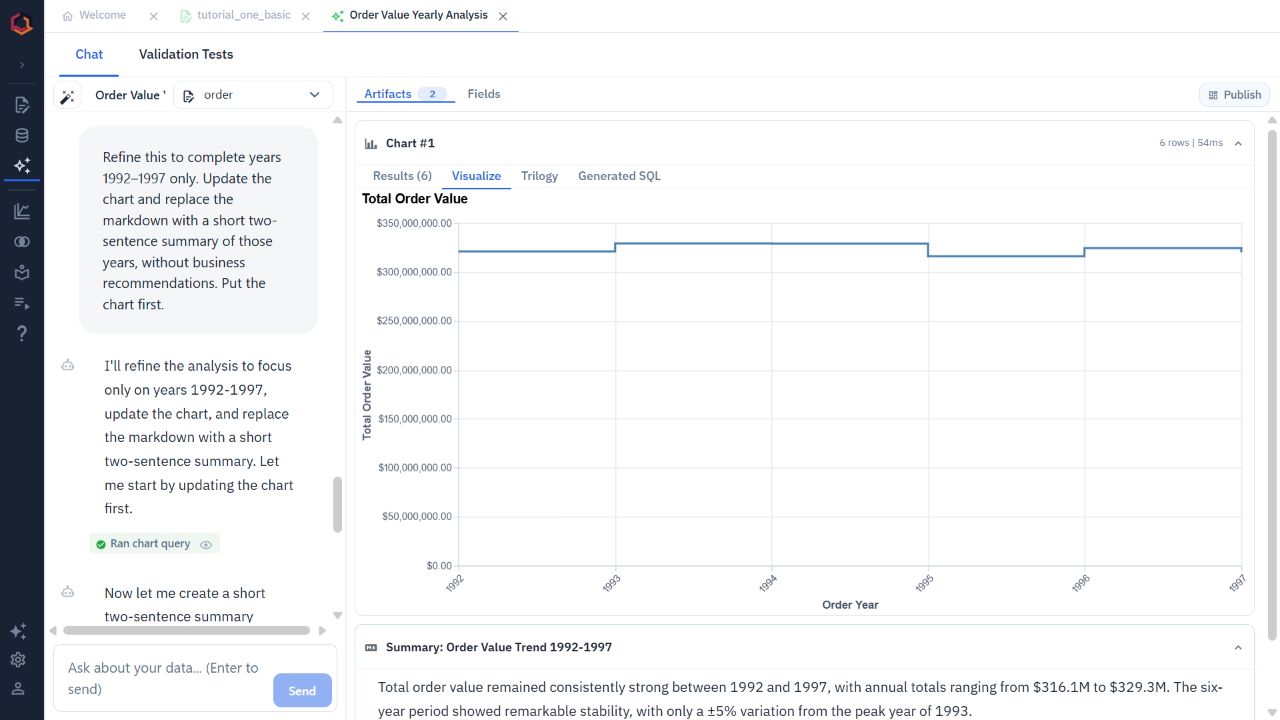
Task: Open the run queue sidebar icon
Action: (22, 303)
